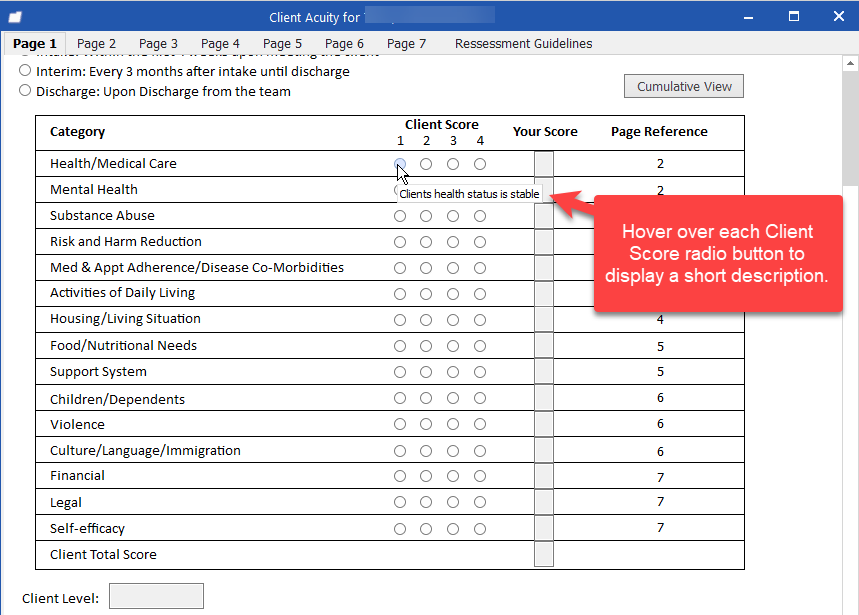The image size is (859, 615).
Task: Click the Client Level input field
Action: point(156,595)
